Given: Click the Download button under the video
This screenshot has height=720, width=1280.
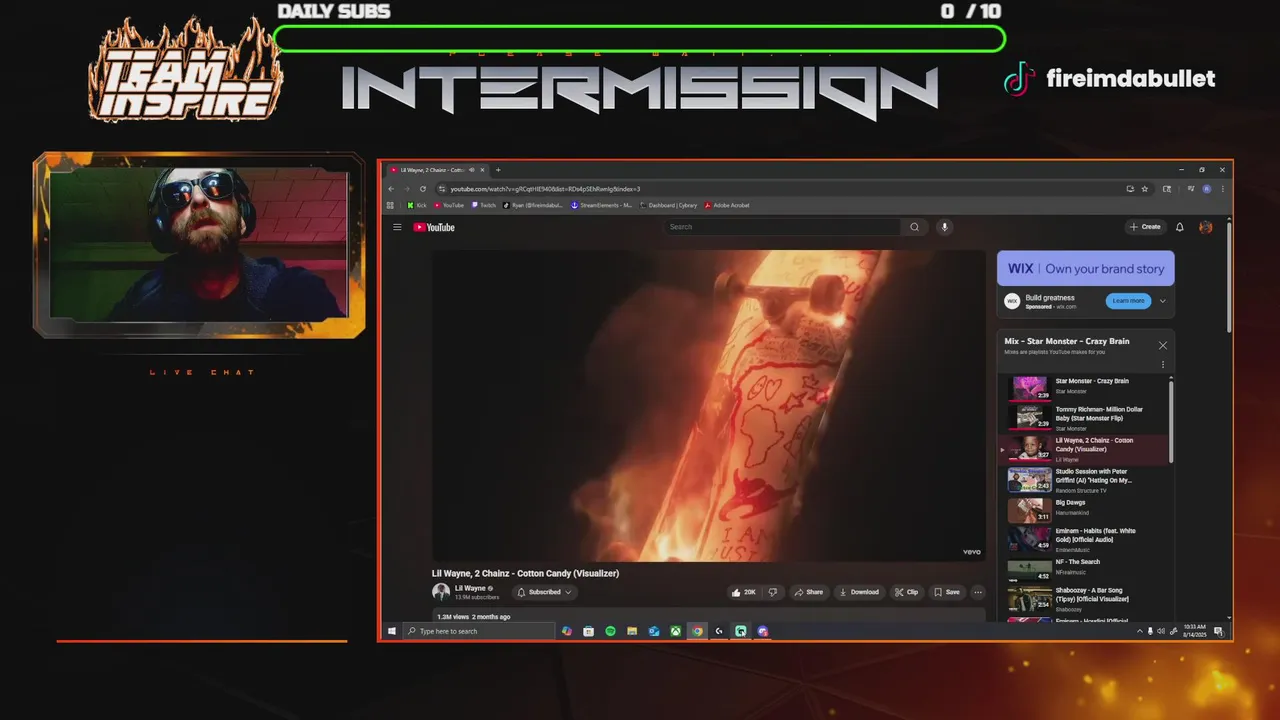Looking at the screenshot, I should click(x=859, y=592).
